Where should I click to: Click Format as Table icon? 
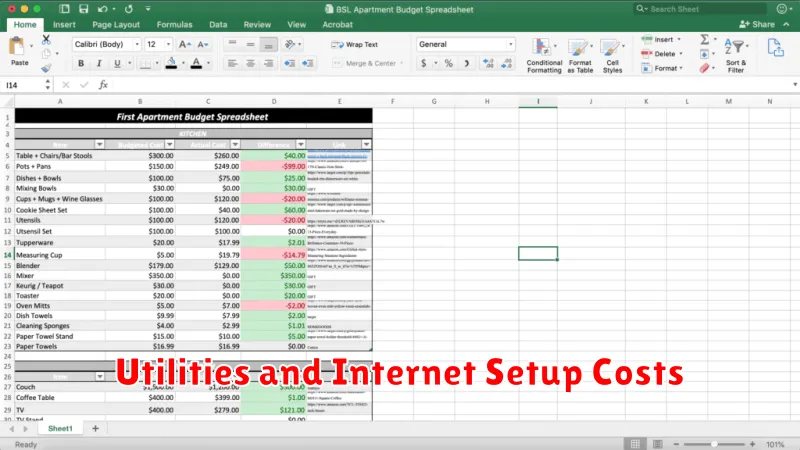point(580,55)
